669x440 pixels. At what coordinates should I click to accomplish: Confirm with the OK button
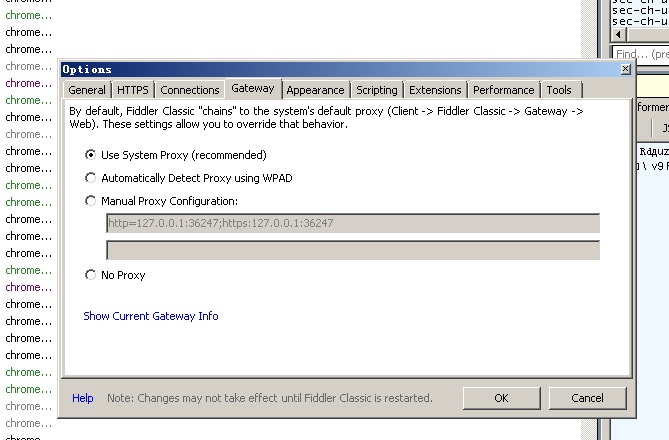click(502, 398)
